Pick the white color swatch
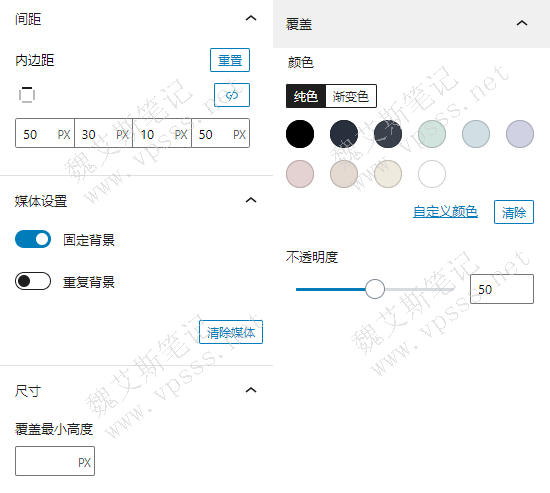Image resolution: width=550 pixels, height=493 pixels. point(432,174)
